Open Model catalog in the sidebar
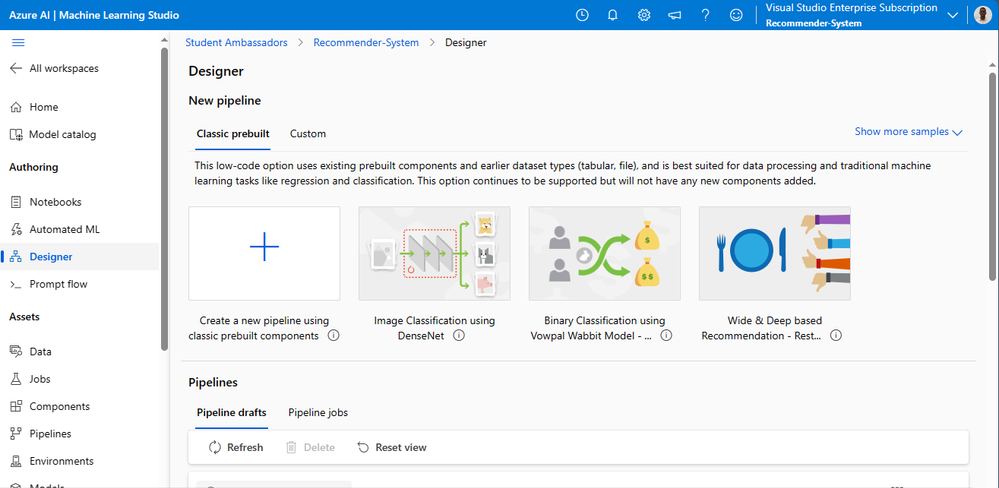This screenshot has width=999, height=488. coord(53,134)
